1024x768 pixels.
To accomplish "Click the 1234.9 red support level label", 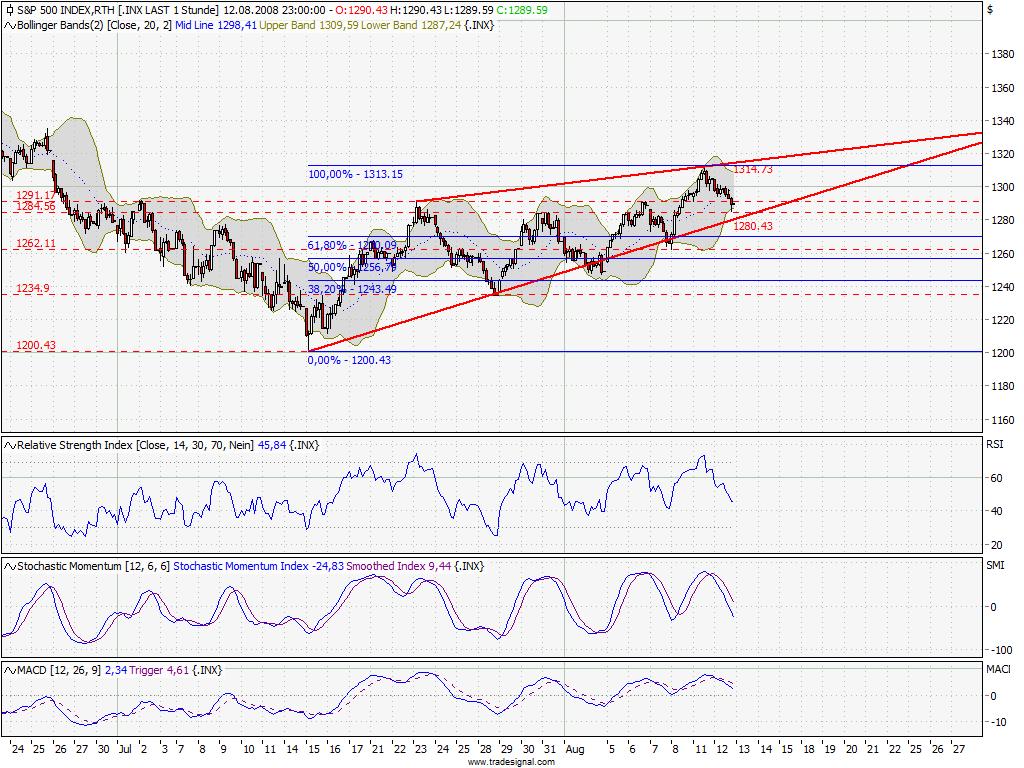I will pos(33,288).
